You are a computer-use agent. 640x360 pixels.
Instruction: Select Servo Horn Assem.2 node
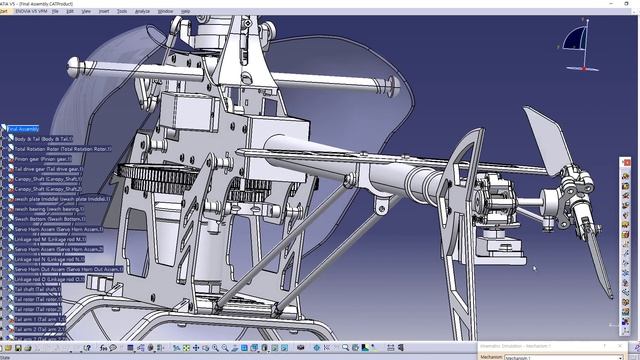59,249
